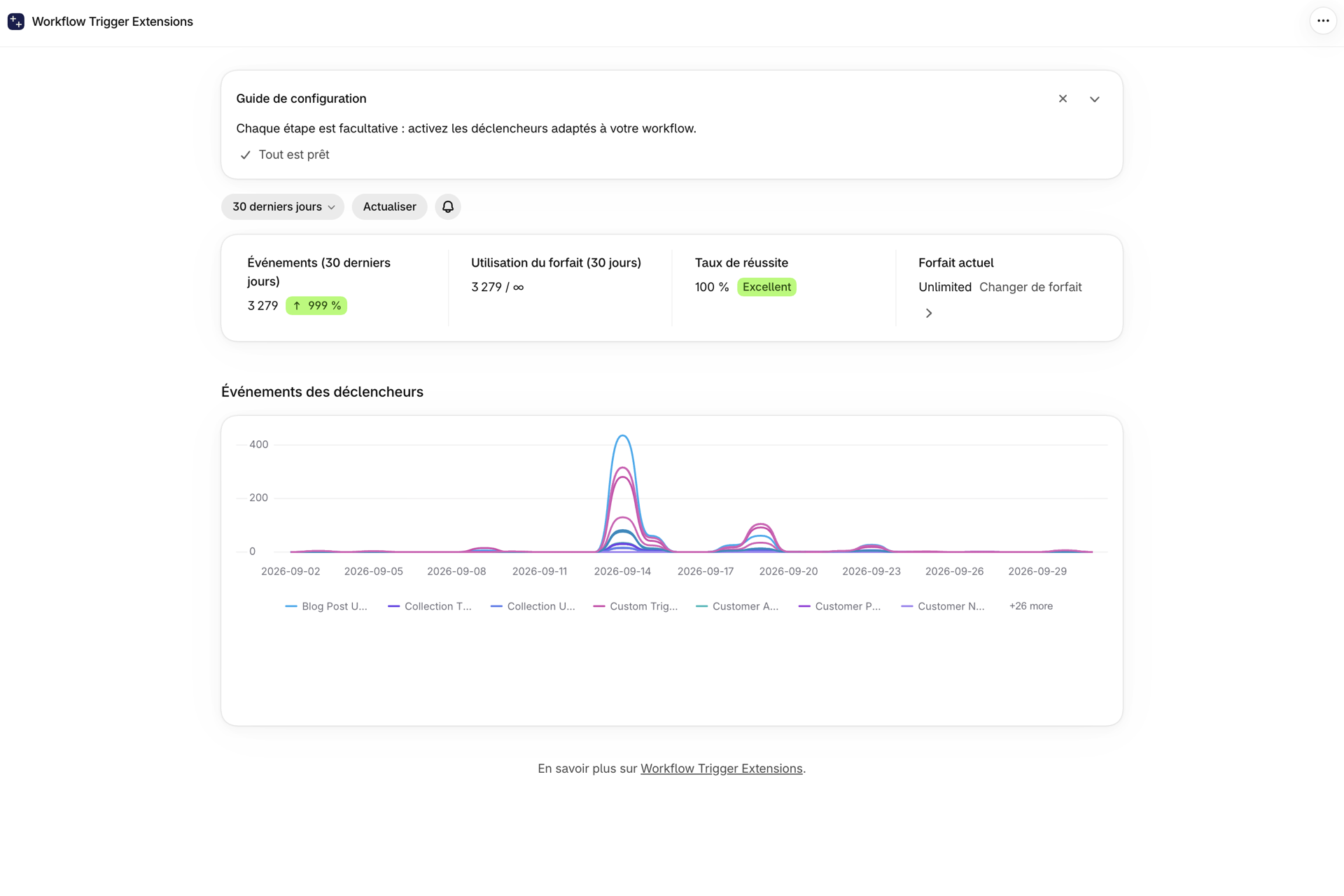Open the 30 derniers jours date range dropdown
This screenshot has height=896, width=1344.
(x=283, y=206)
